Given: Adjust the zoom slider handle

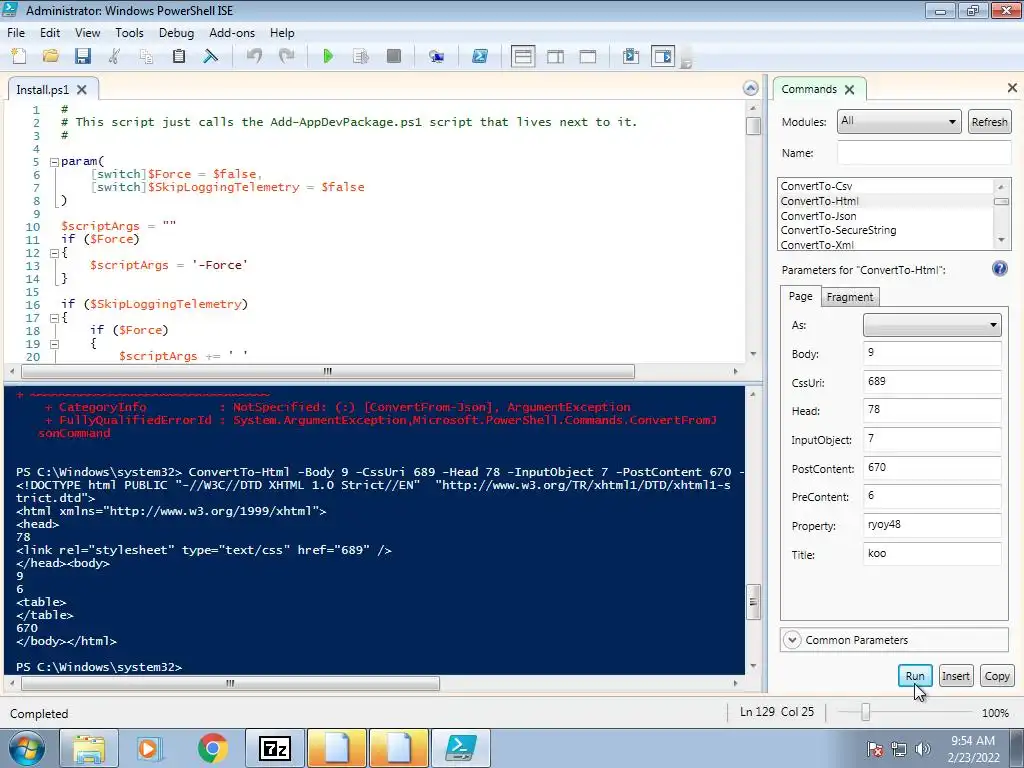Looking at the screenshot, I should click(x=865, y=712).
